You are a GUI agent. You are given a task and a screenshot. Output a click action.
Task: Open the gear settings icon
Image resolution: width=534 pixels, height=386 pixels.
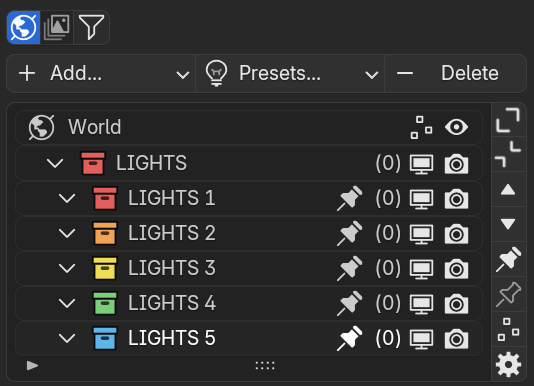click(x=508, y=365)
